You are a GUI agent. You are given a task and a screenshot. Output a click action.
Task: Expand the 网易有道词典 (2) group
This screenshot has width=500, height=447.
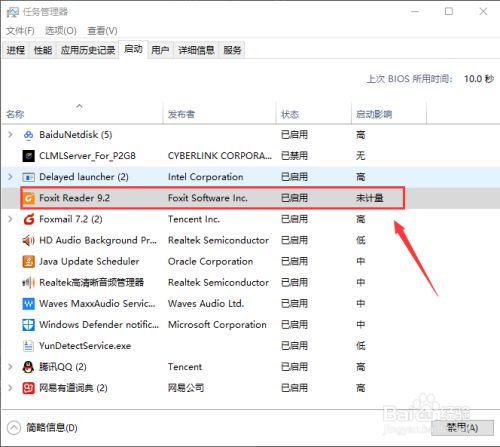10,388
